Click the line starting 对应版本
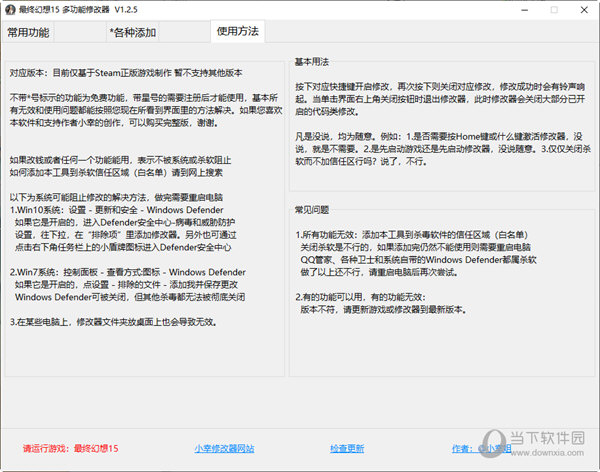600x472 pixels. coord(126,73)
